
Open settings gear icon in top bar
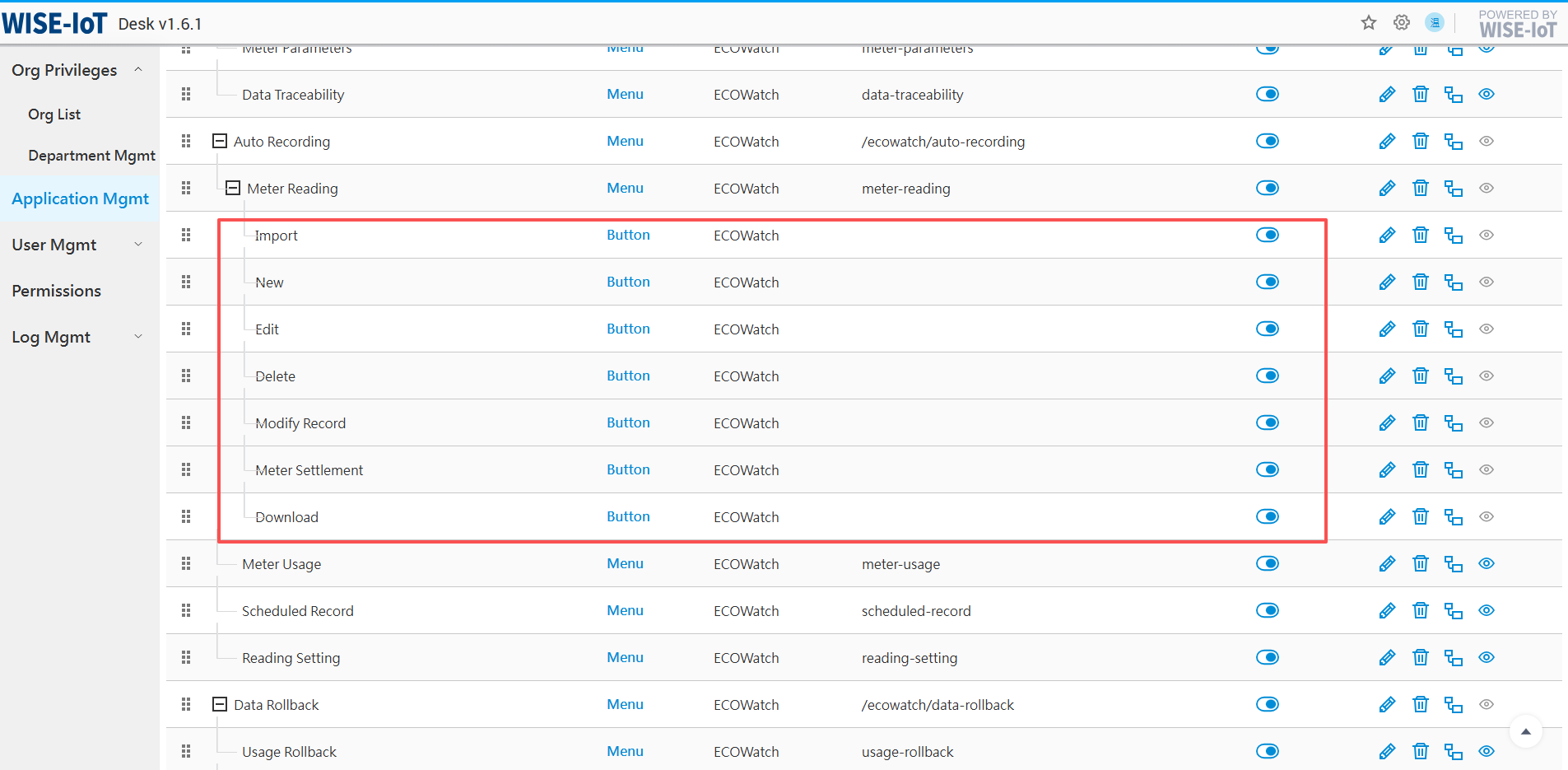click(1402, 23)
